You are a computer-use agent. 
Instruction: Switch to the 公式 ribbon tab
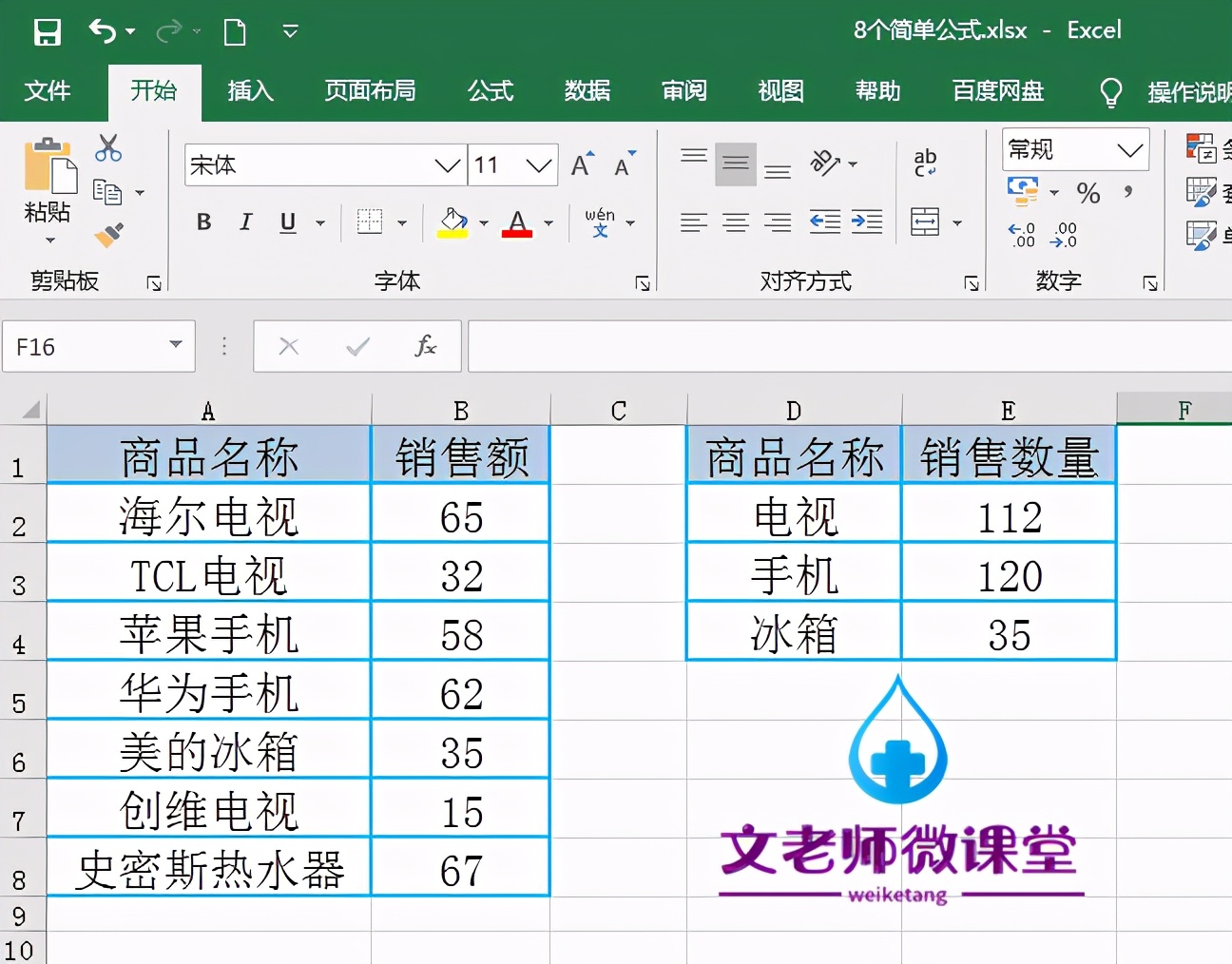click(x=491, y=91)
